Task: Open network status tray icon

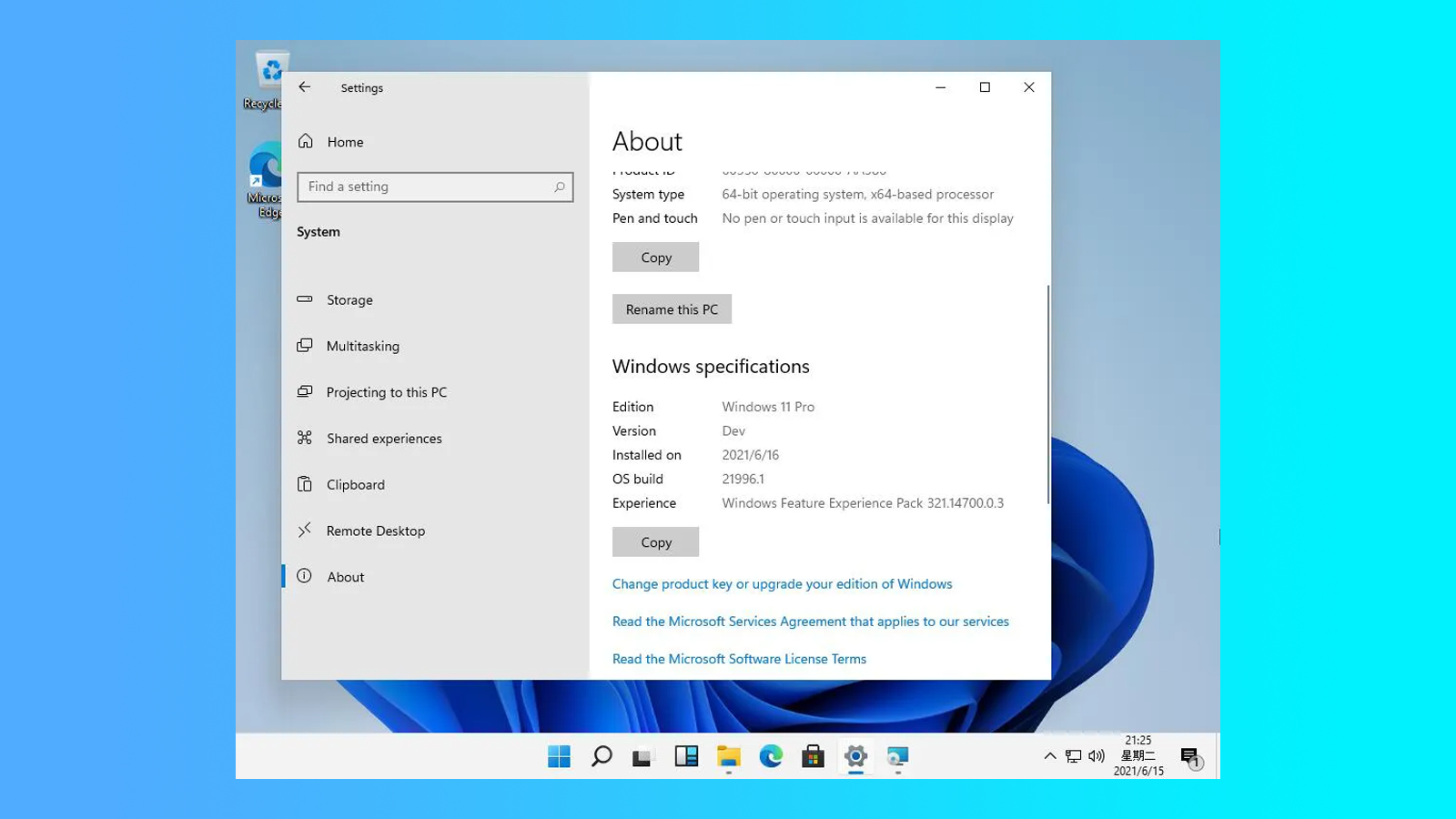Action: coord(1074,756)
